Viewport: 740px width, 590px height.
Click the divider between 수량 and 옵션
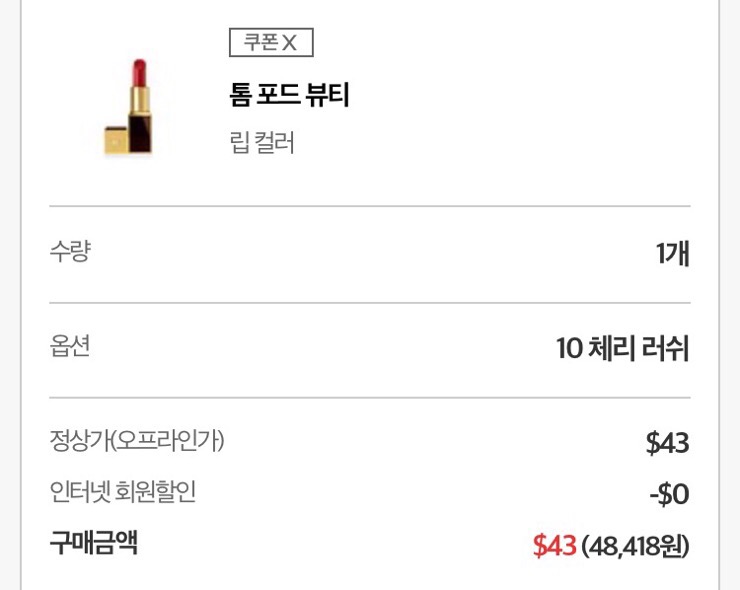tap(370, 302)
